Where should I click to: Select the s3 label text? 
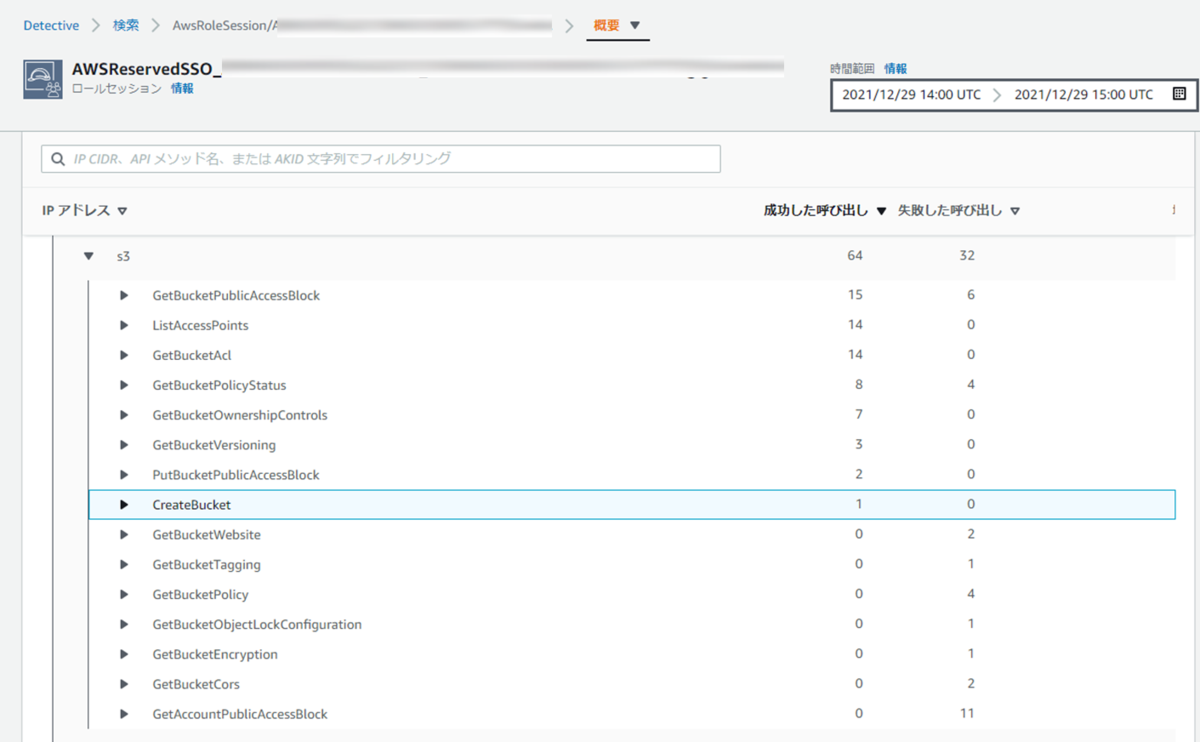[123, 256]
